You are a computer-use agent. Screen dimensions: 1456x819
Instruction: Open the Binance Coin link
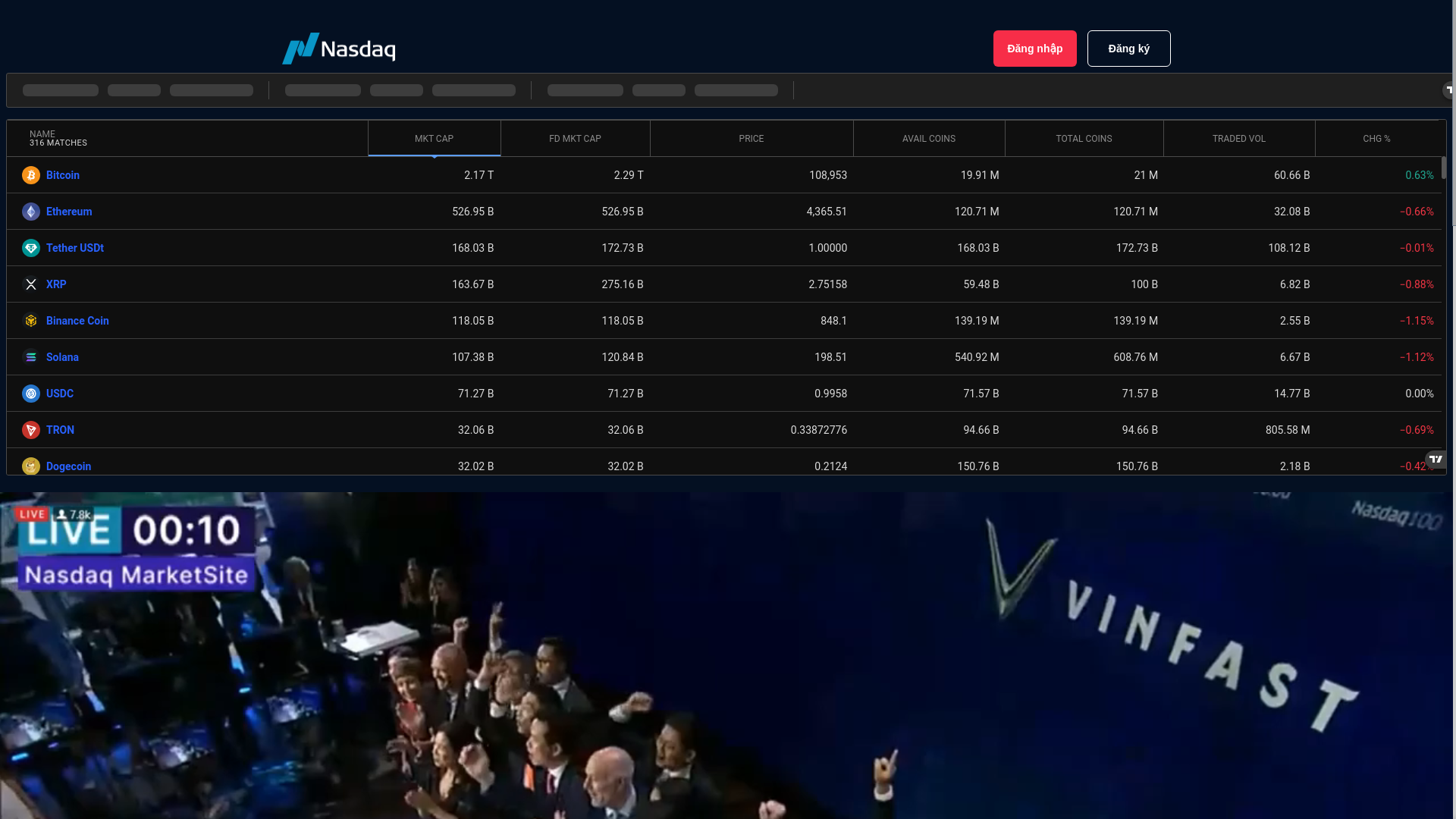click(x=77, y=321)
